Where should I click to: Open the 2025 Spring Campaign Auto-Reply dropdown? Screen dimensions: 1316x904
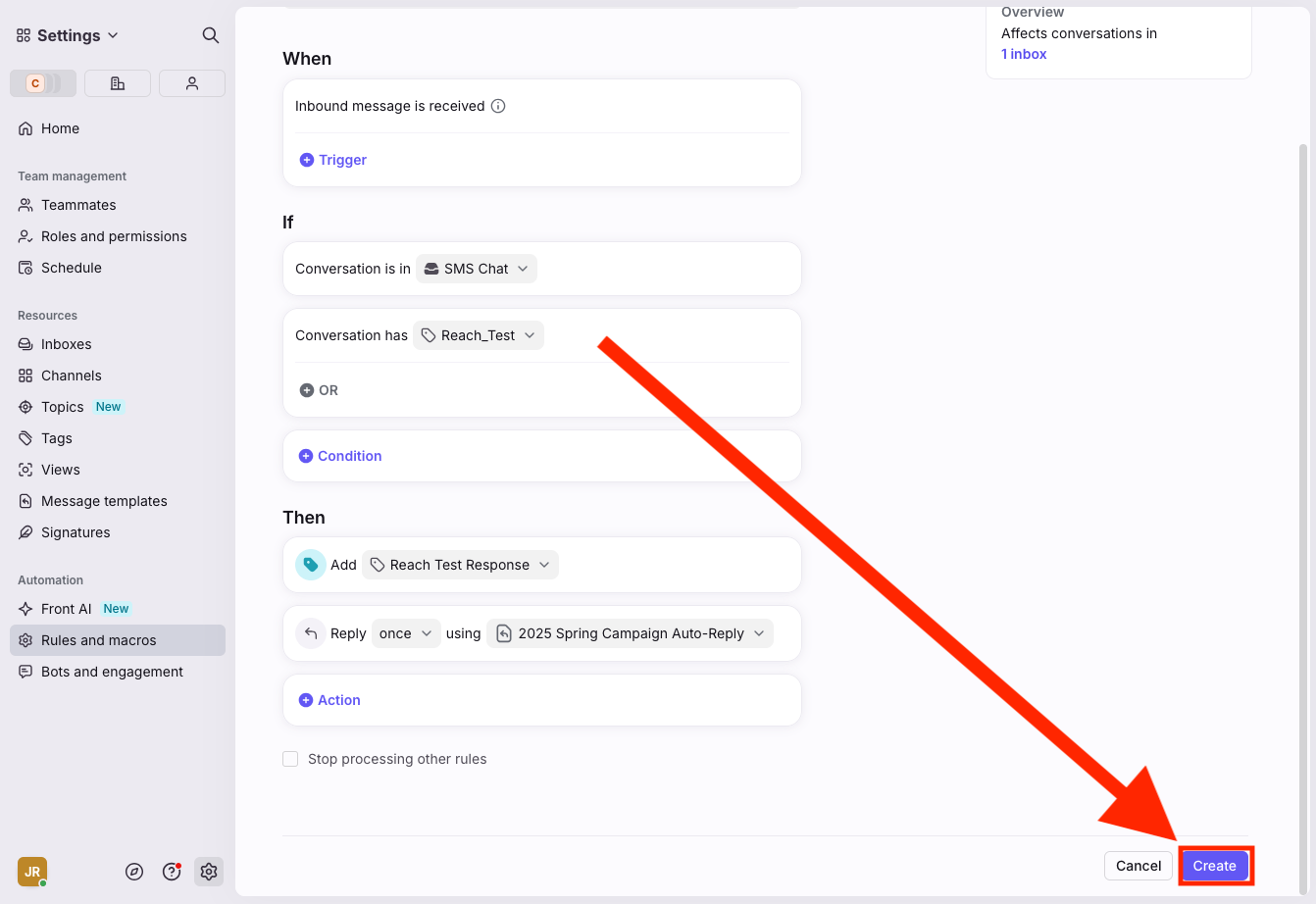(x=630, y=633)
